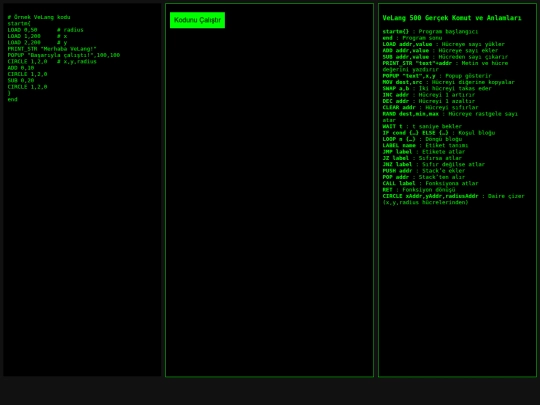
Task: Click the 'PRINT_STR "text"+addr' reference entry
Action: pos(445,66)
